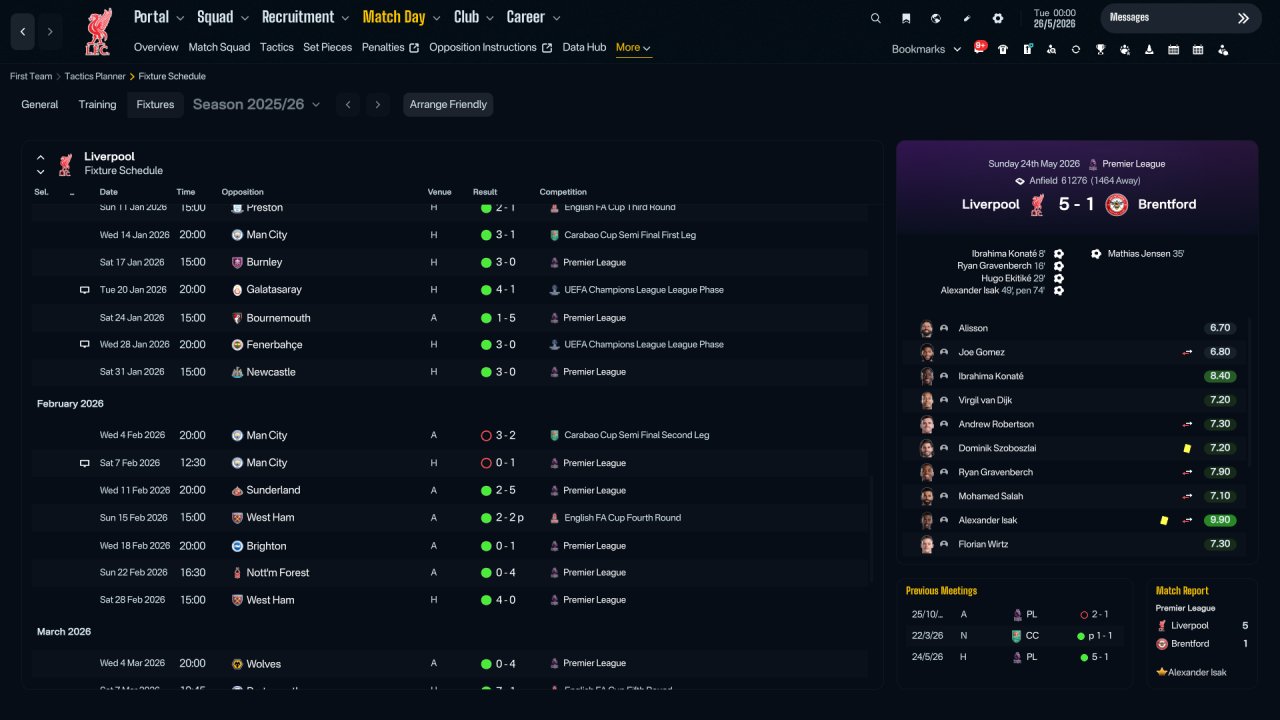Screen dimensions: 1280x720
Task: Click the scouting search-person bookmark icon
Action: click(x=1051, y=49)
